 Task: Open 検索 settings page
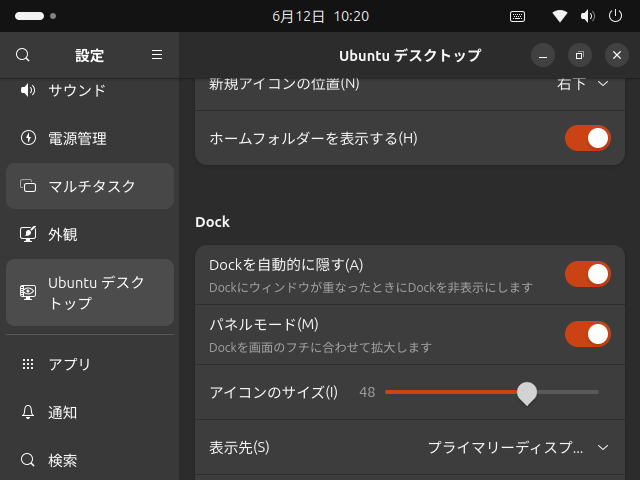tap(90, 460)
